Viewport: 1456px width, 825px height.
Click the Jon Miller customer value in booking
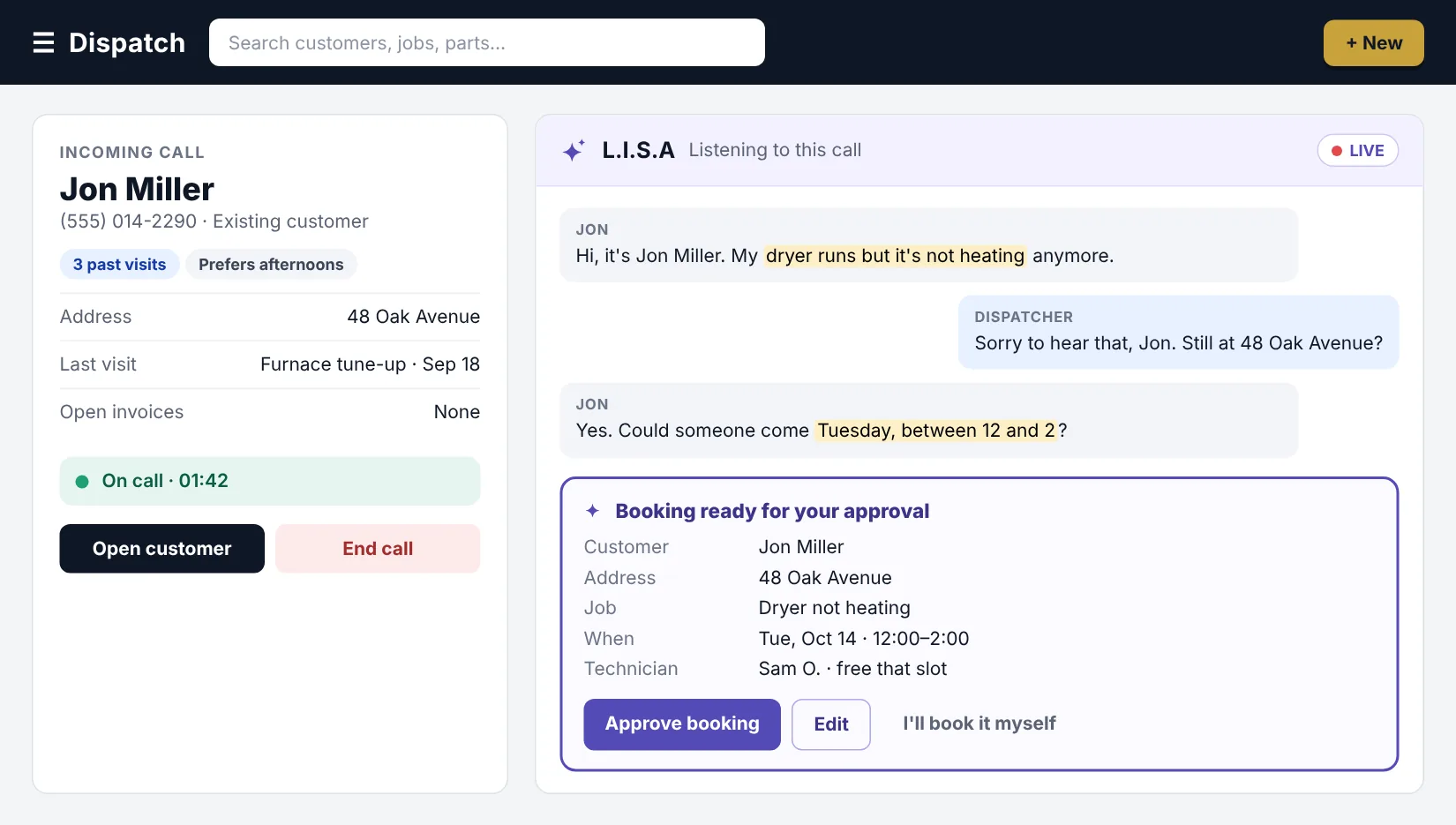click(801, 547)
